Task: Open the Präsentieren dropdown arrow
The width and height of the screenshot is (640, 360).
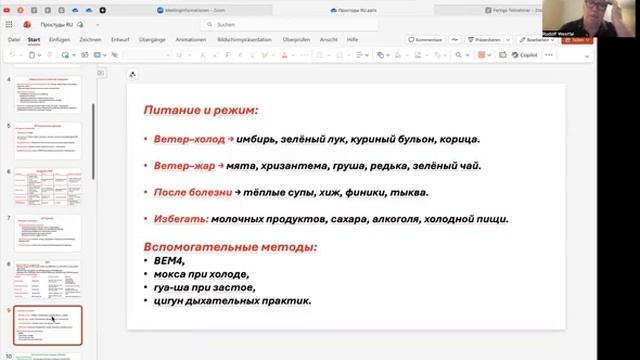Action: [x=508, y=40]
